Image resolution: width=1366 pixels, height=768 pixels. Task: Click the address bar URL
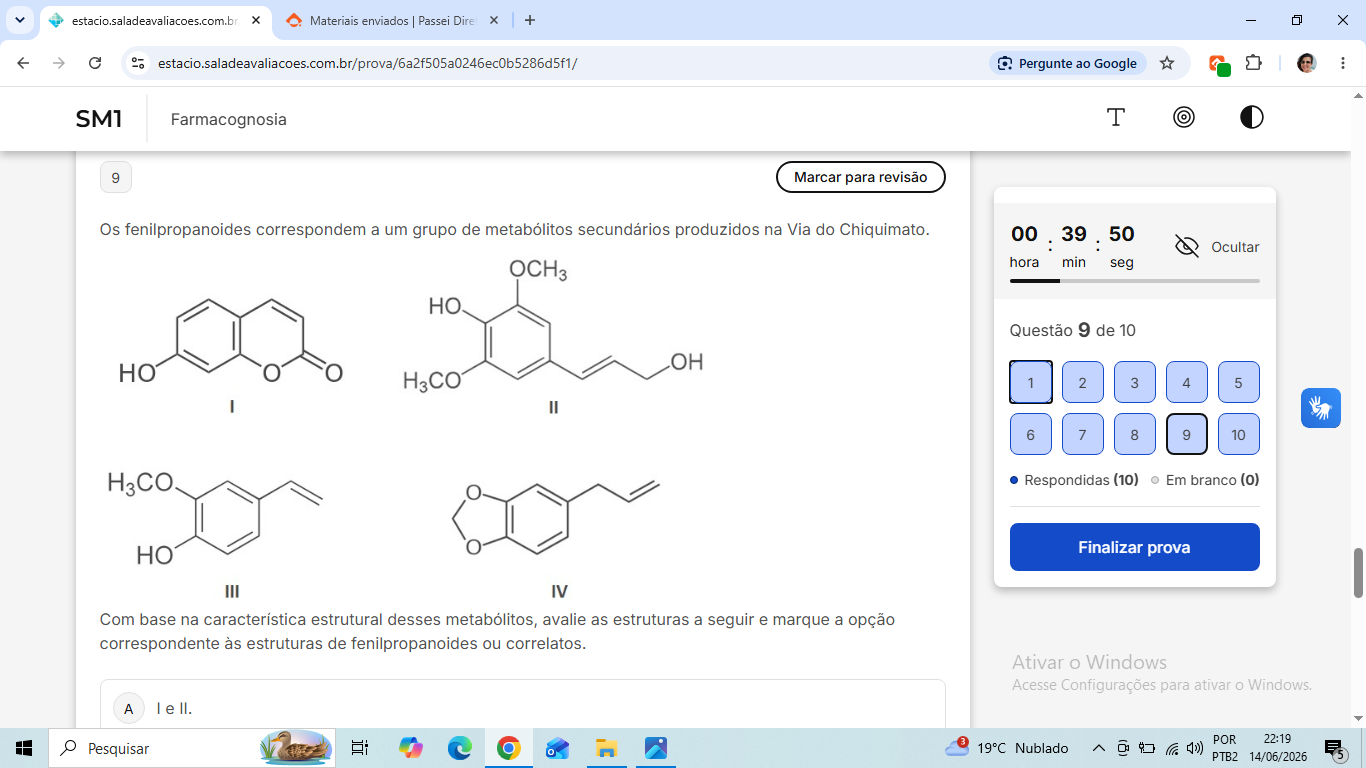368,63
